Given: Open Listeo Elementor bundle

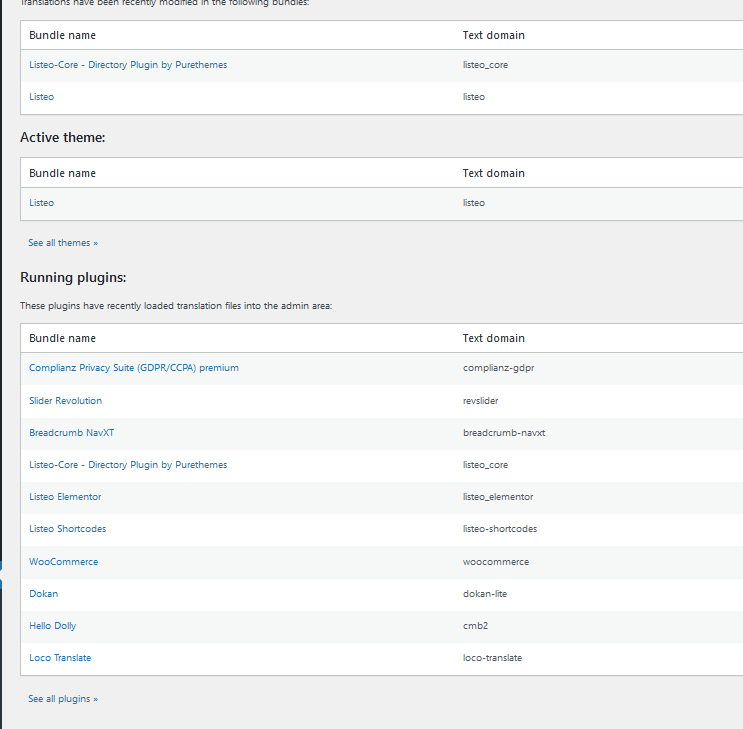Looking at the screenshot, I should (65, 497).
